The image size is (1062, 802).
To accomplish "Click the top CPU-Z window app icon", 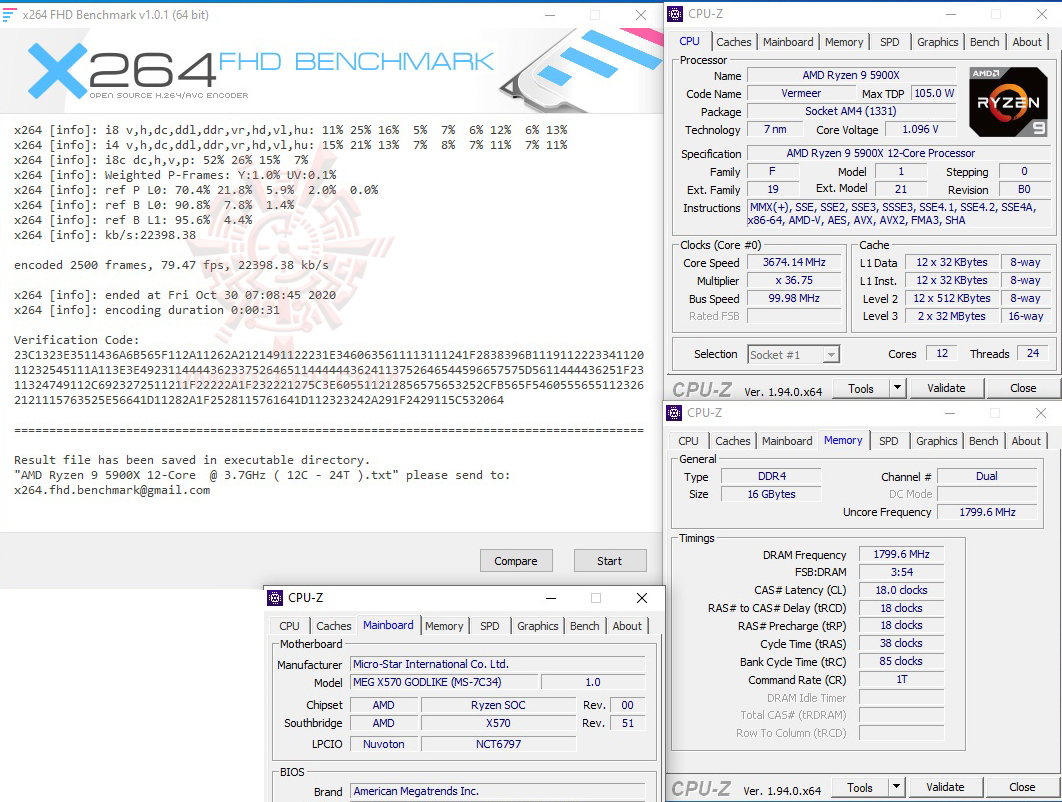I will [x=675, y=14].
